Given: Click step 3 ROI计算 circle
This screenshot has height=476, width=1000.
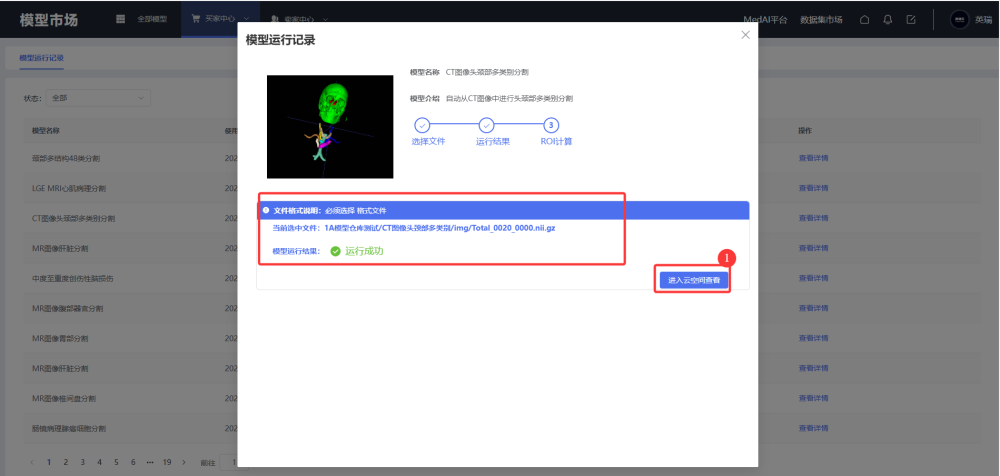Looking at the screenshot, I should point(551,125).
